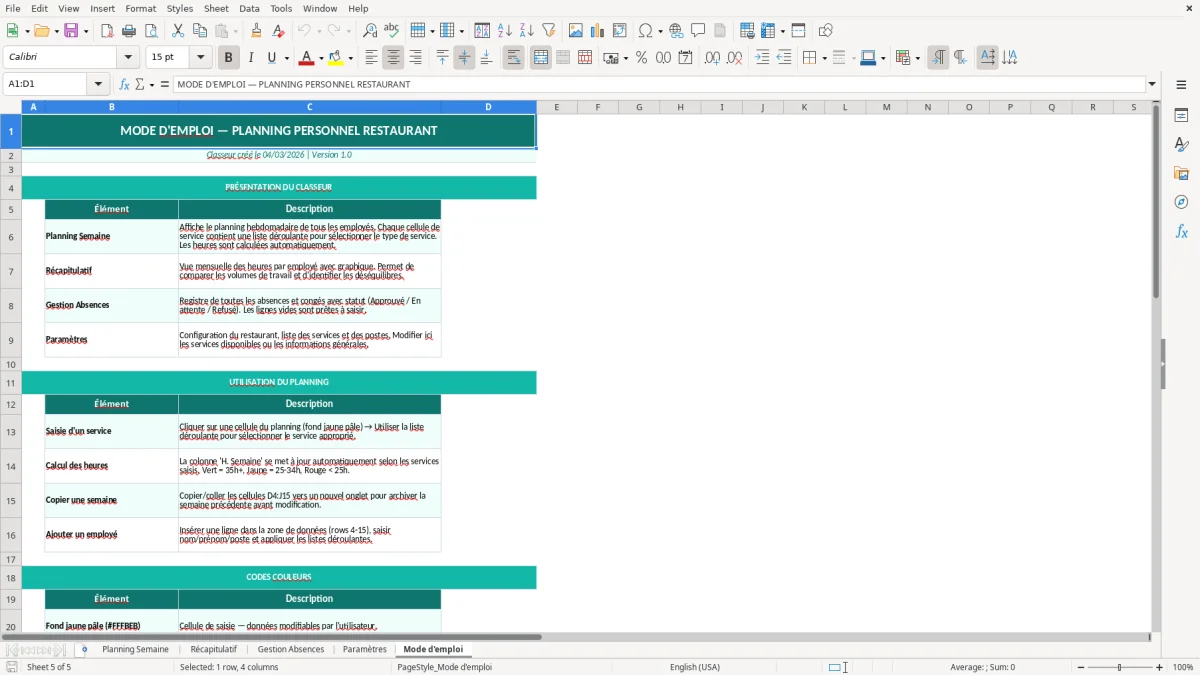Screen dimensions: 1200x675
Task: Open background color dropdown arrow
Action: click(350, 58)
